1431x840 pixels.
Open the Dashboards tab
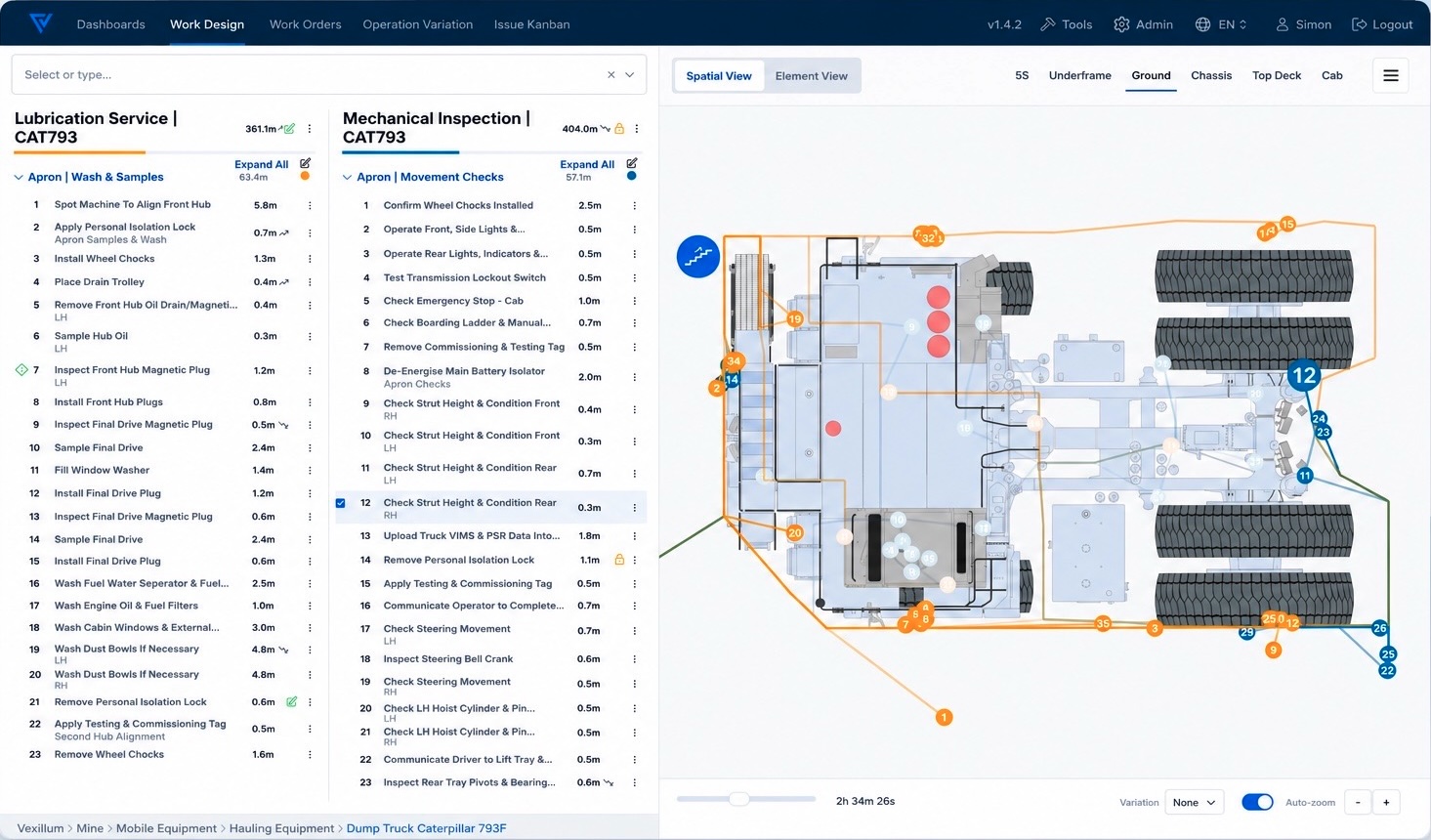[110, 24]
